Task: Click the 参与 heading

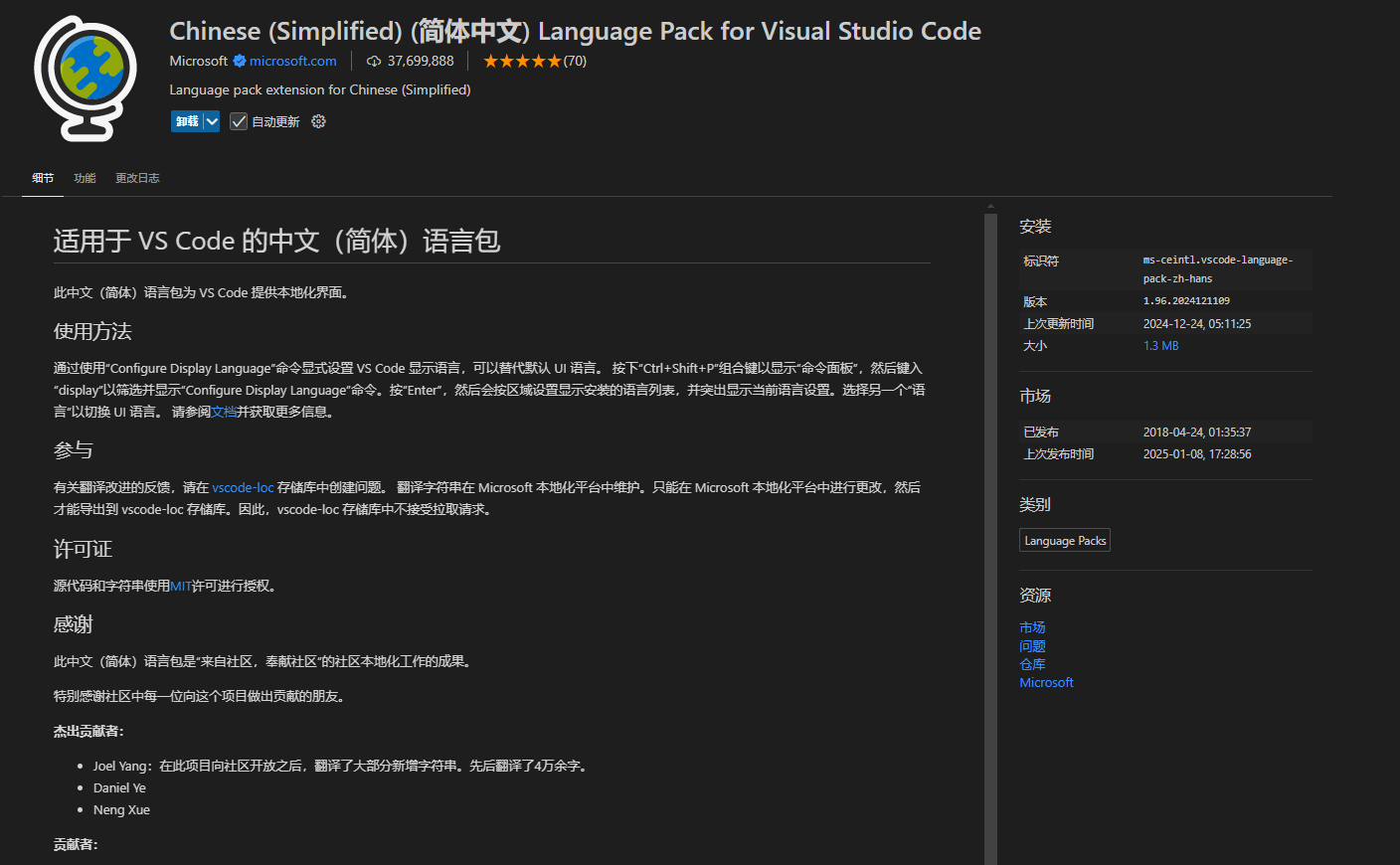Action: coord(74,450)
